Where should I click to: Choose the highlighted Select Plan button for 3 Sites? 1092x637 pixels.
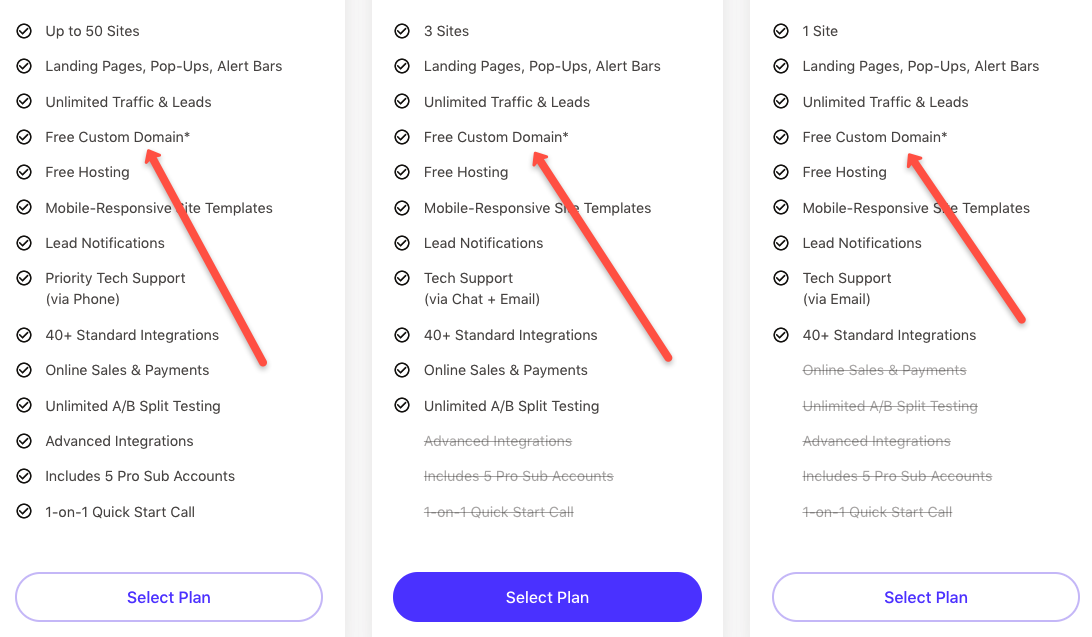547,597
